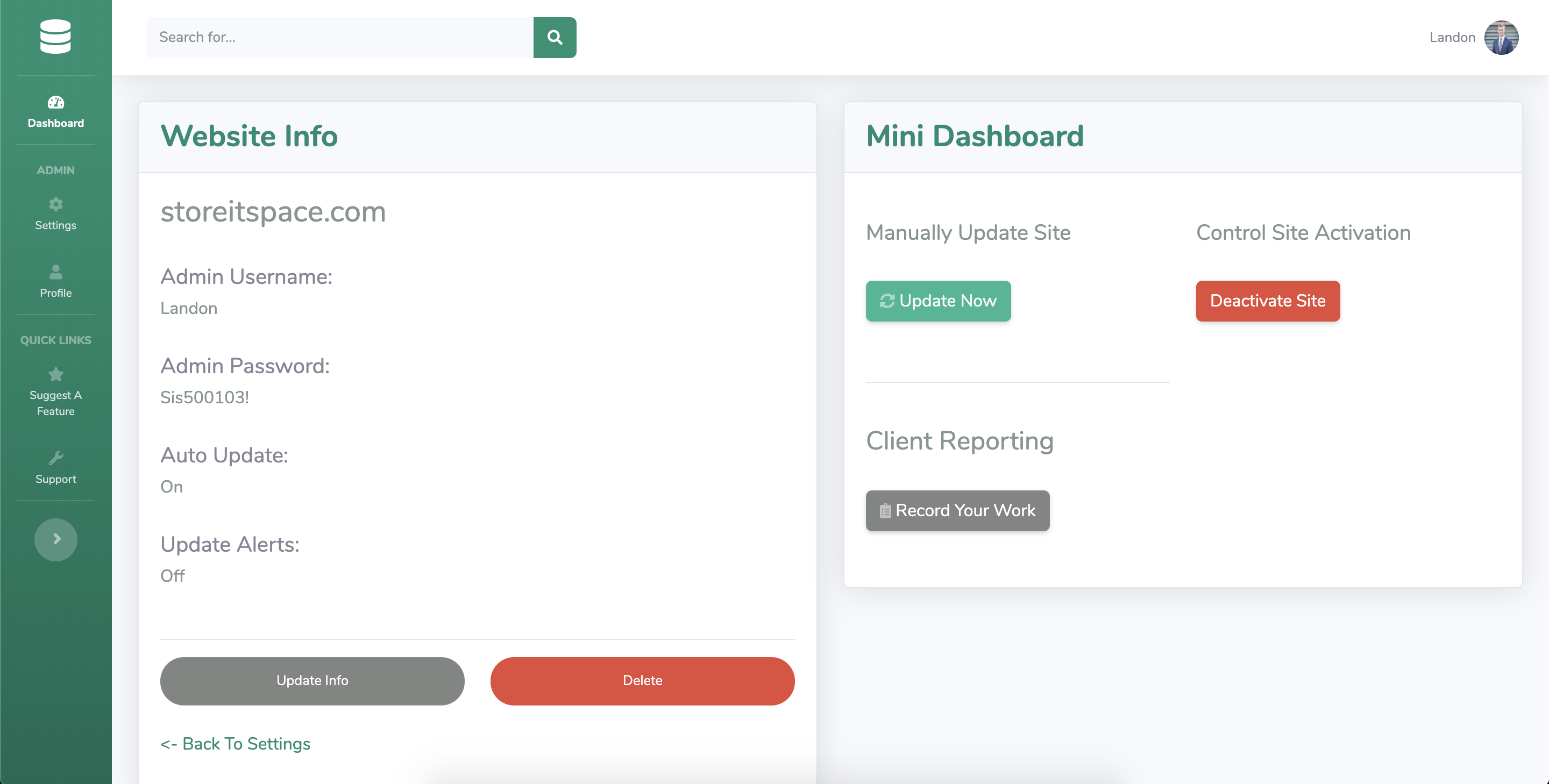Click the Client Reporting heading

pos(960,441)
